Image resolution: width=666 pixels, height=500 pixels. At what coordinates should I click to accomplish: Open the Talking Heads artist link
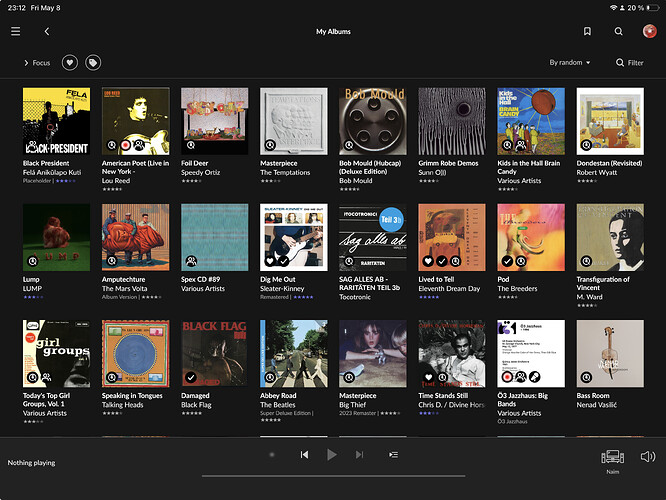122,405
